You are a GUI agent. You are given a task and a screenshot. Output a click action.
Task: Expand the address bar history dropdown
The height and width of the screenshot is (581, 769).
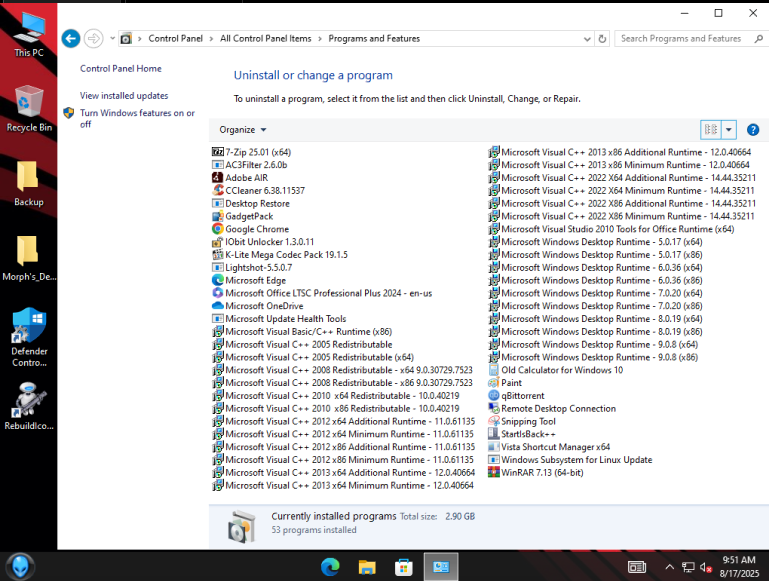click(587, 38)
